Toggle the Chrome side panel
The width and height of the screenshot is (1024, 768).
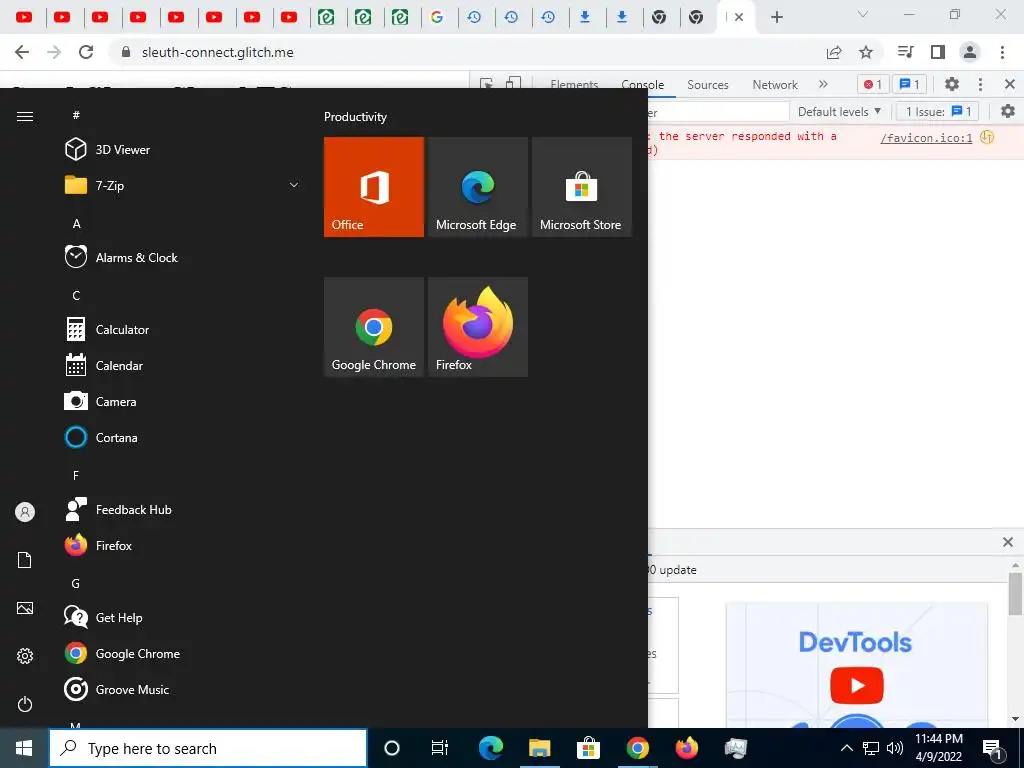point(938,52)
